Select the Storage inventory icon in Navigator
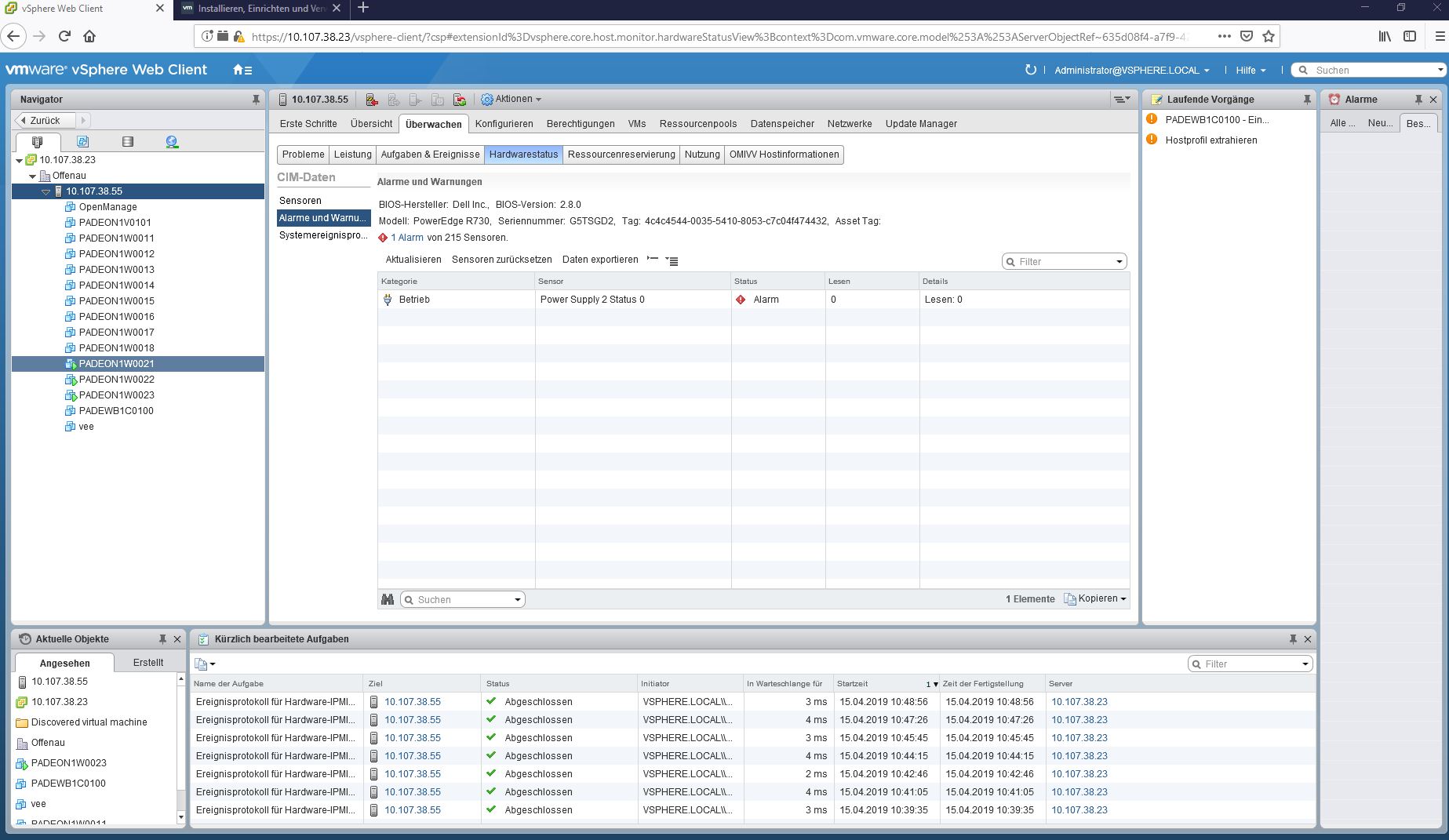This screenshot has height=840, width=1449. (x=127, y=142)
